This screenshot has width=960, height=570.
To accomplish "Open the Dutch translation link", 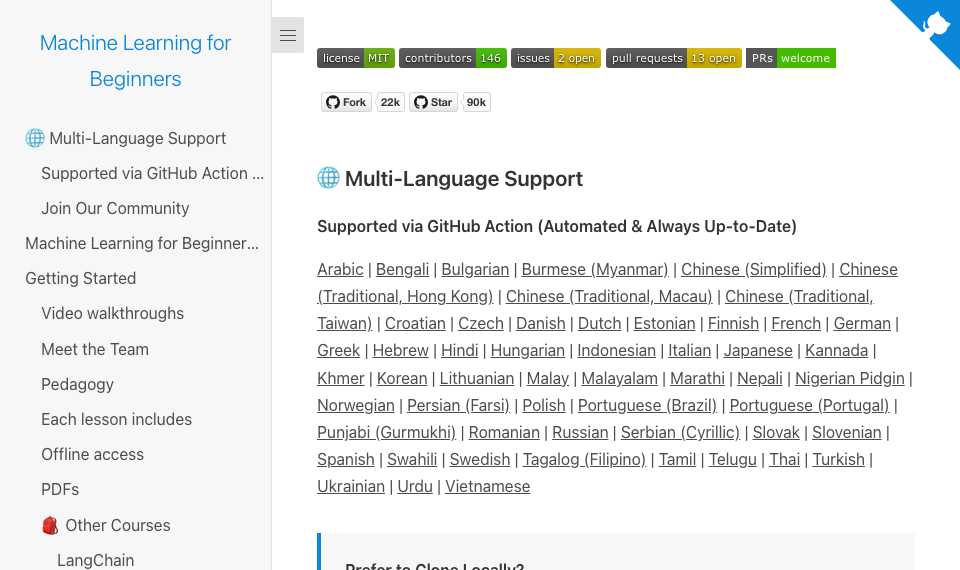I will coord(599,323).
